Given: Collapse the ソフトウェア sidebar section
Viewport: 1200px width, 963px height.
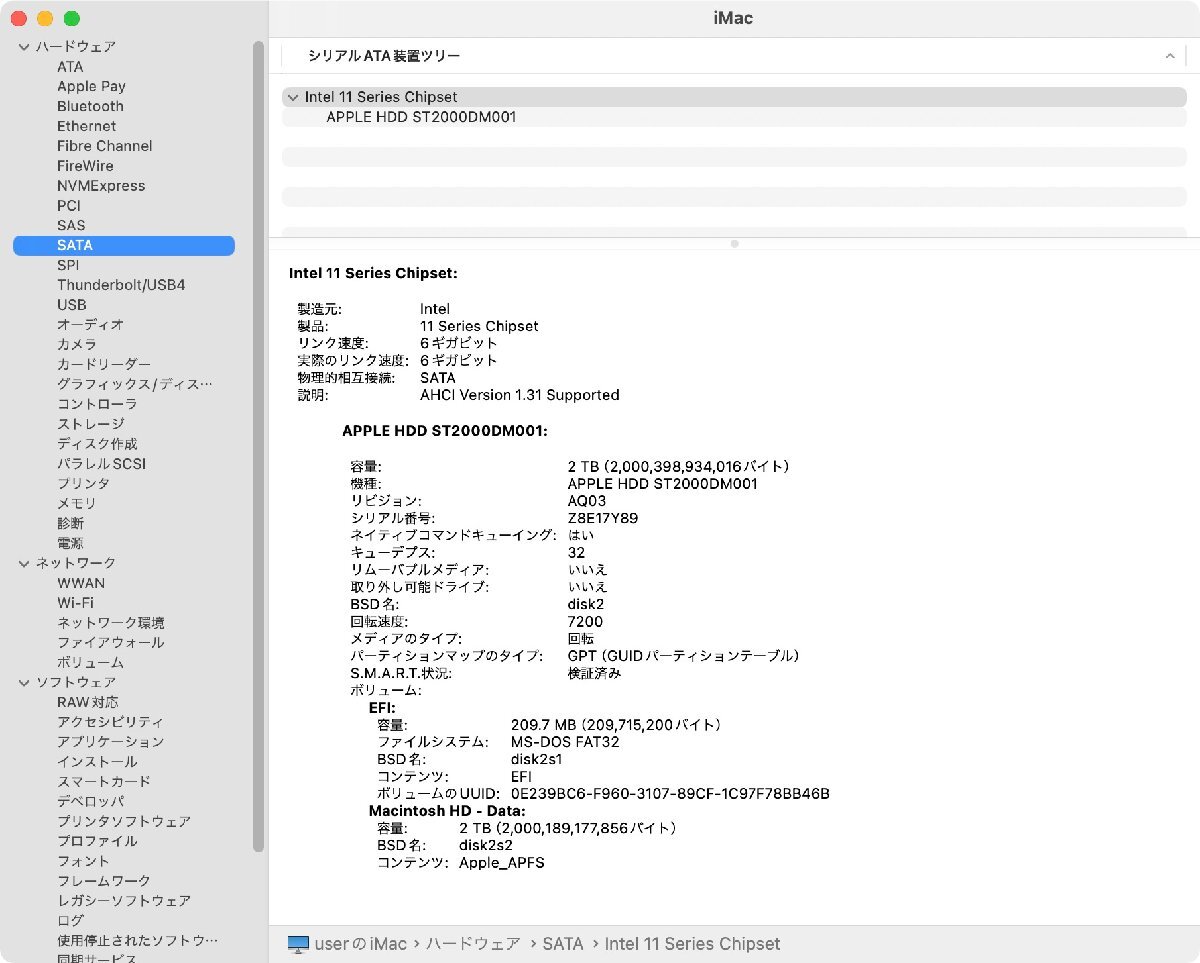Looking at the screenshot, I should 24,682.
